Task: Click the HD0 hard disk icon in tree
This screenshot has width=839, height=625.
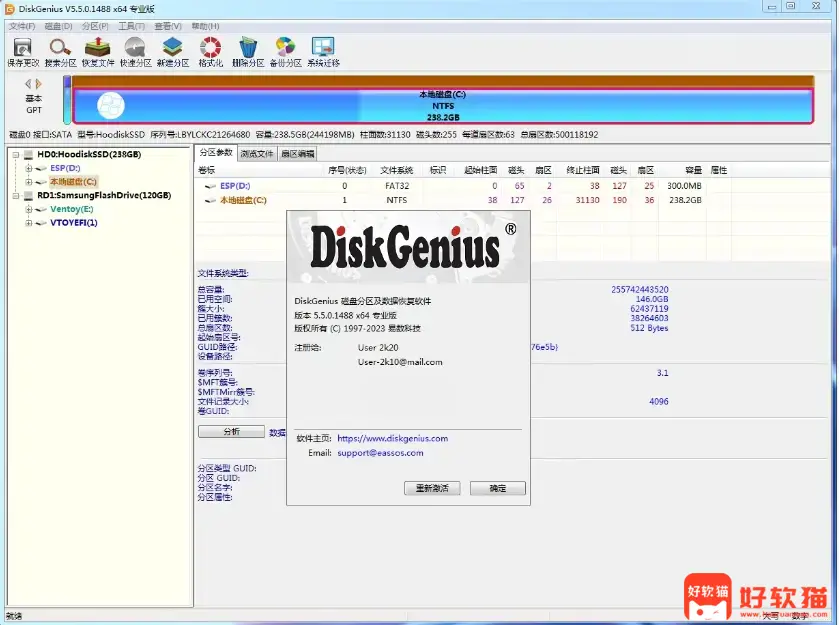Action: pyautogui.click(x=29, y=155)
